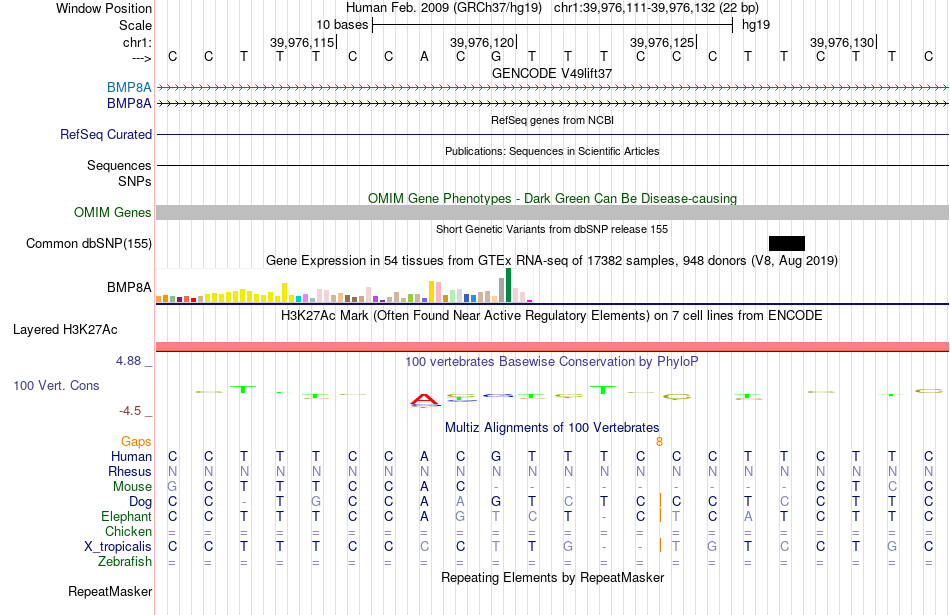Click the Sequences track label
Viewport: 950px width, 615px height.
(x=119, y=165)
